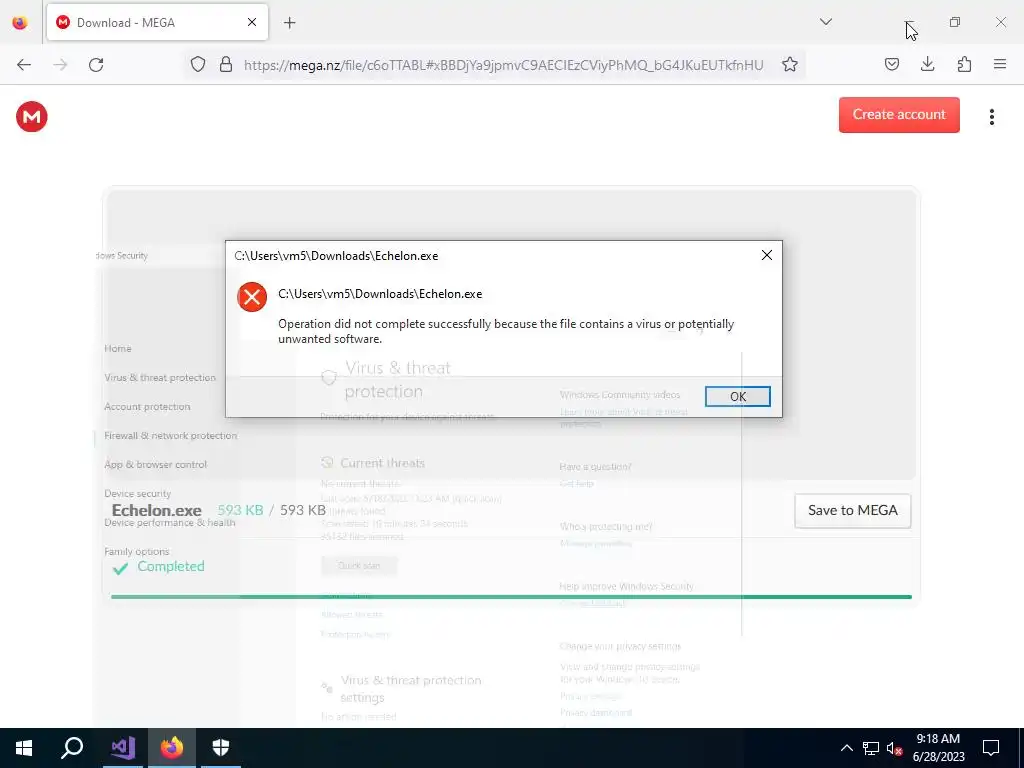Viewport: 1024px width, 768px height.
Task: Open tracking protection shield in address bar
Action: point(198,65)
